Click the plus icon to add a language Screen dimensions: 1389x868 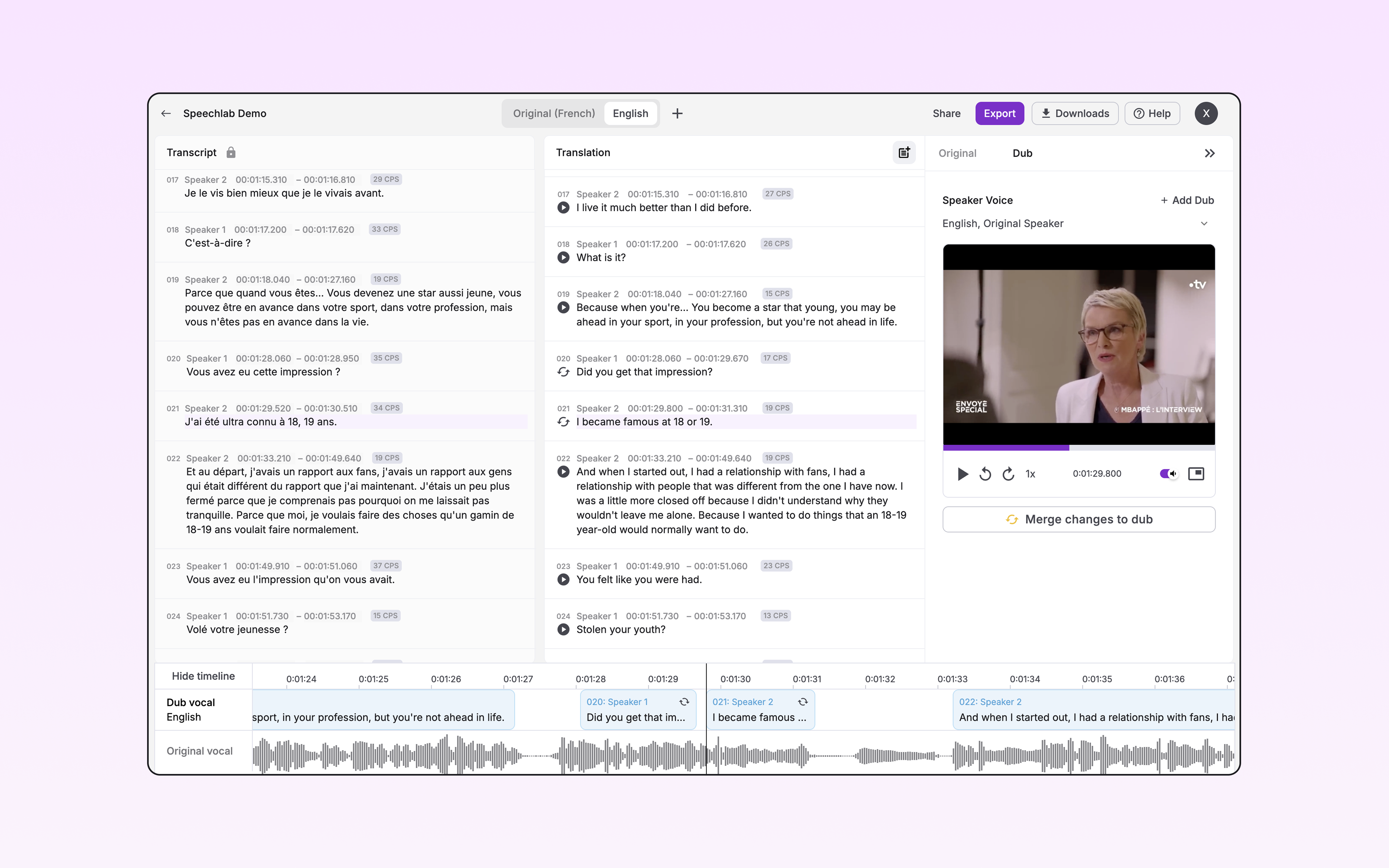coord(677,113)
